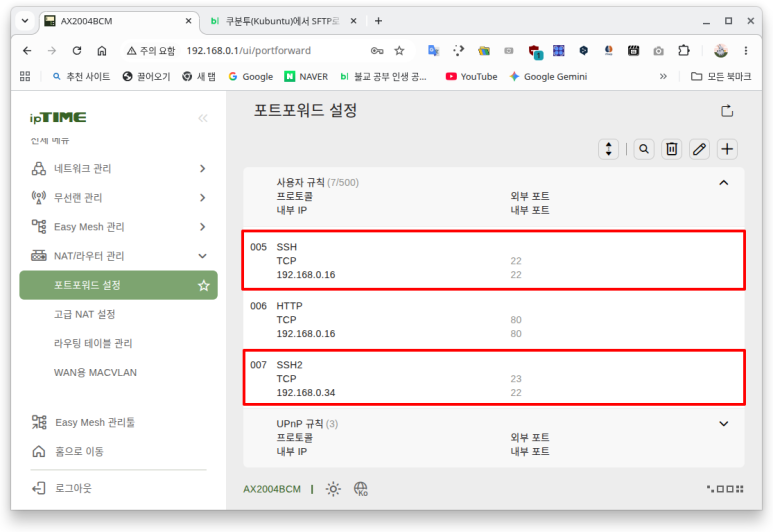
Task: Click the export icon beside page title
Action: point(727,110)
